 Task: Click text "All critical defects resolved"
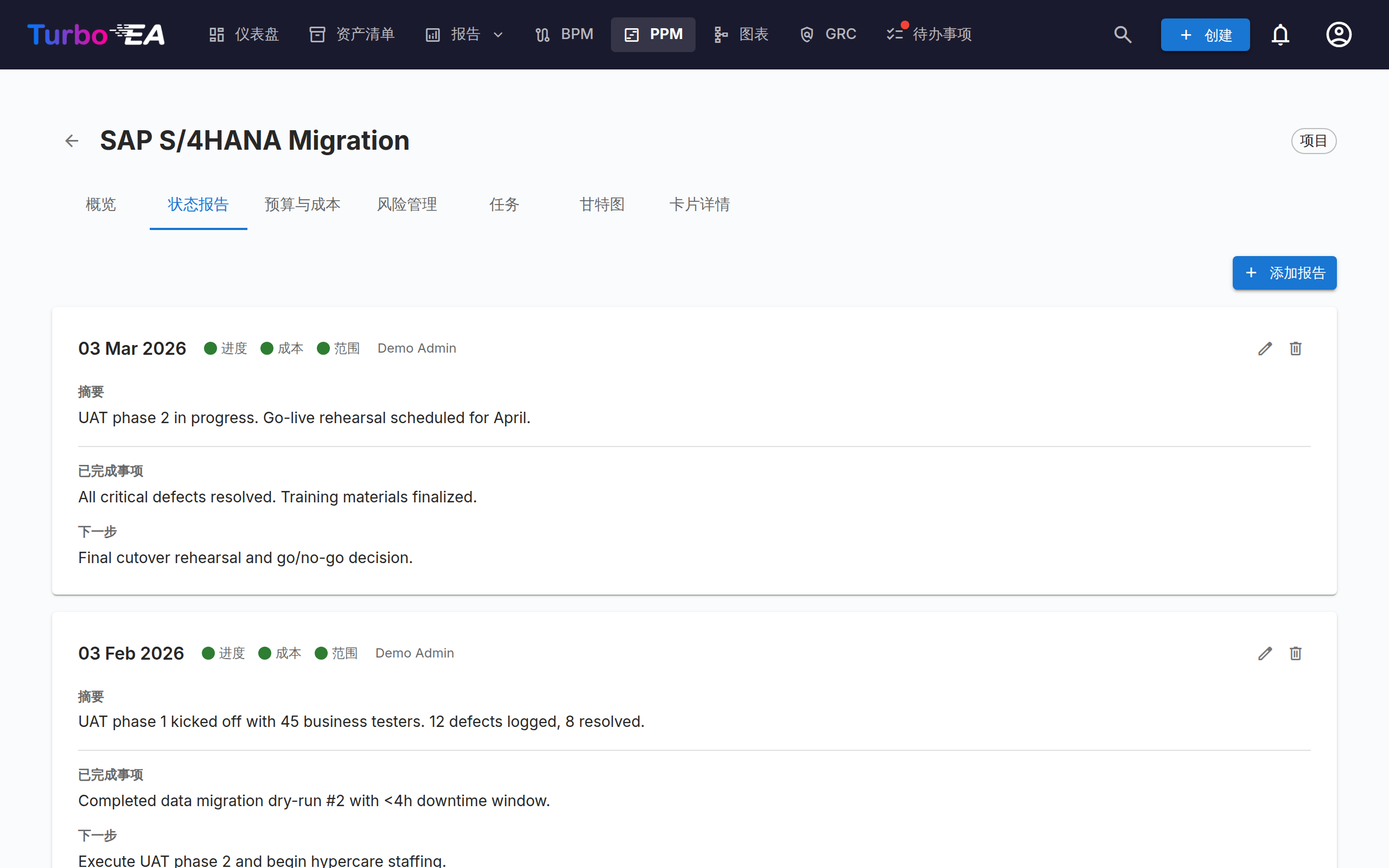177,497
